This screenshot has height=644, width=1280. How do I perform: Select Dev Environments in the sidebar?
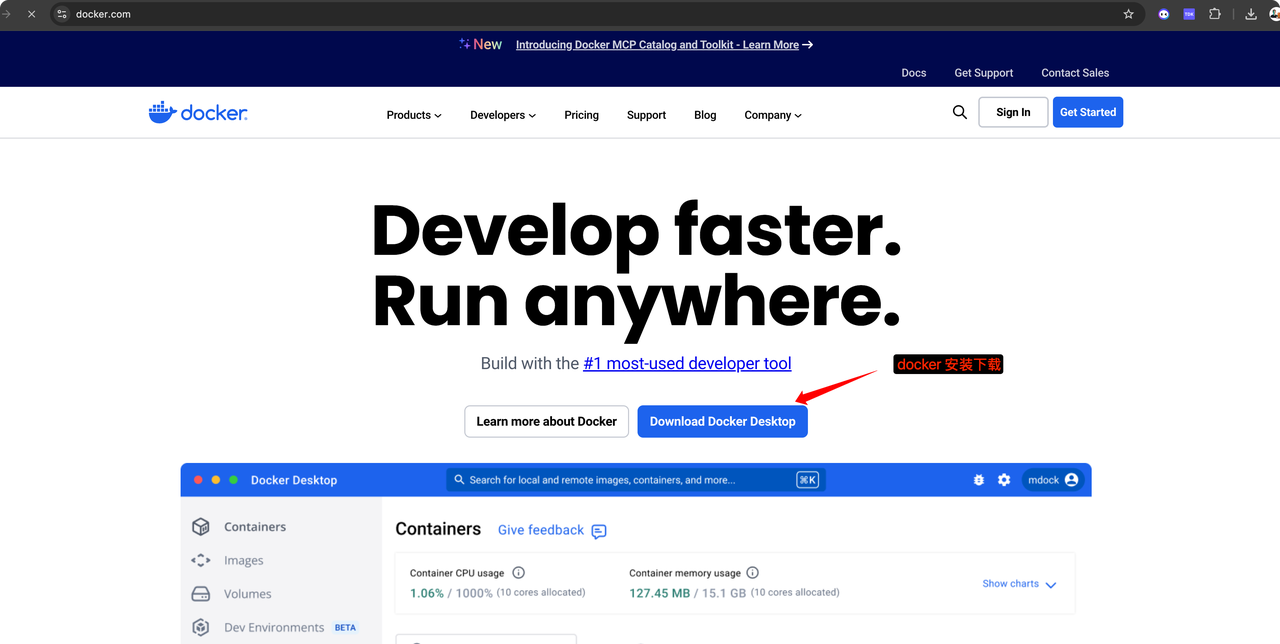[274, 628]
